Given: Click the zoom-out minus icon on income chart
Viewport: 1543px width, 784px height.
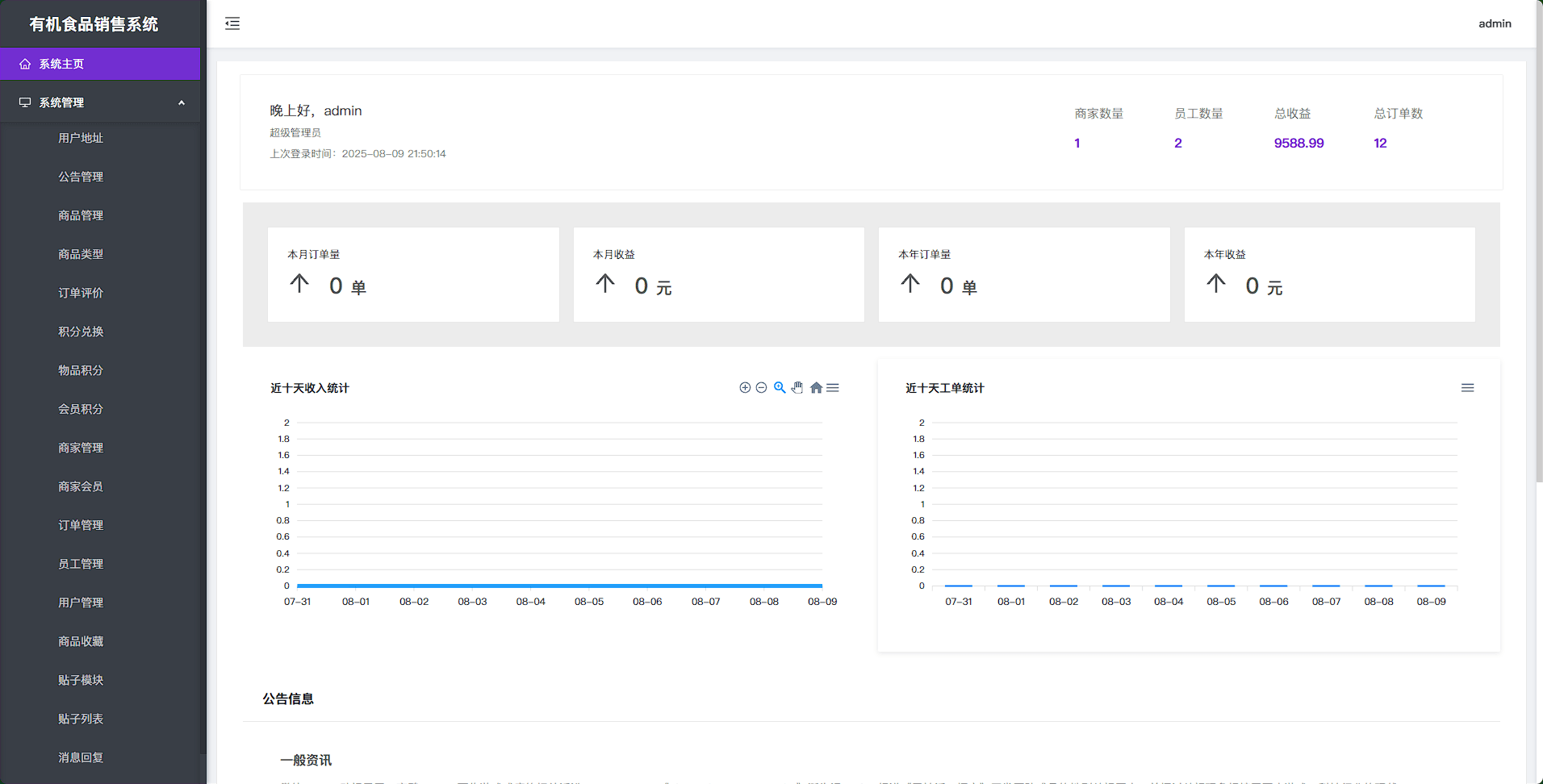Looking at the screenshot, I should 761,388.
